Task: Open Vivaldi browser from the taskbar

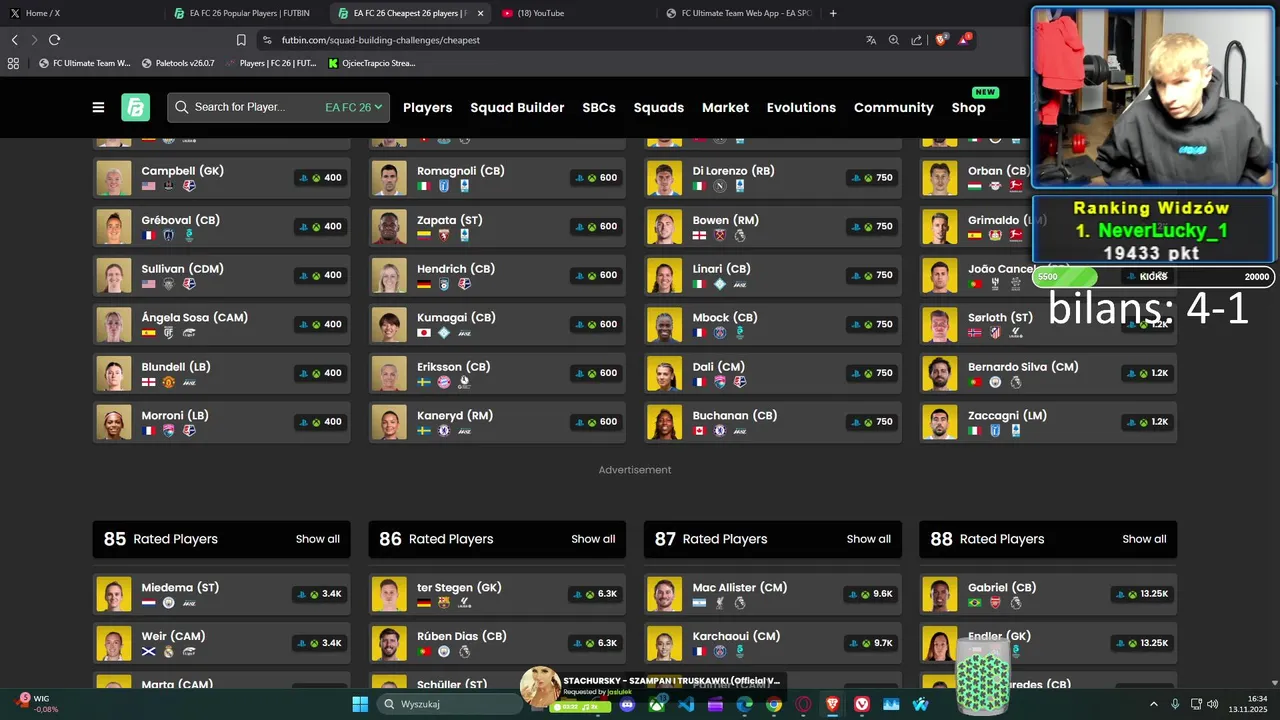Action: coord(862,704)
